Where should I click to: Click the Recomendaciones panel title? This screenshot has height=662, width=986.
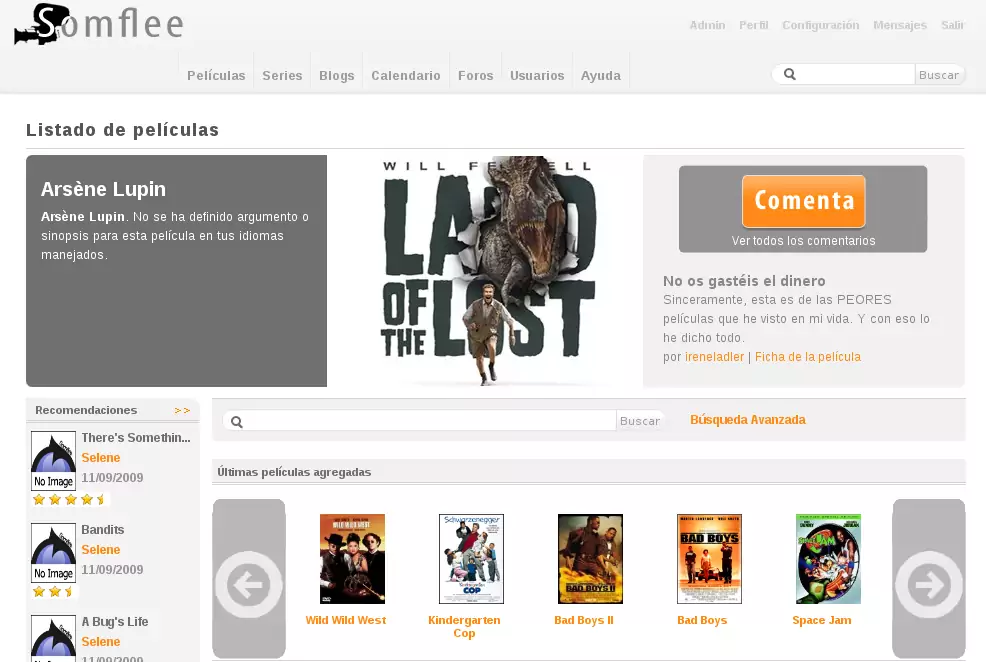86,410
